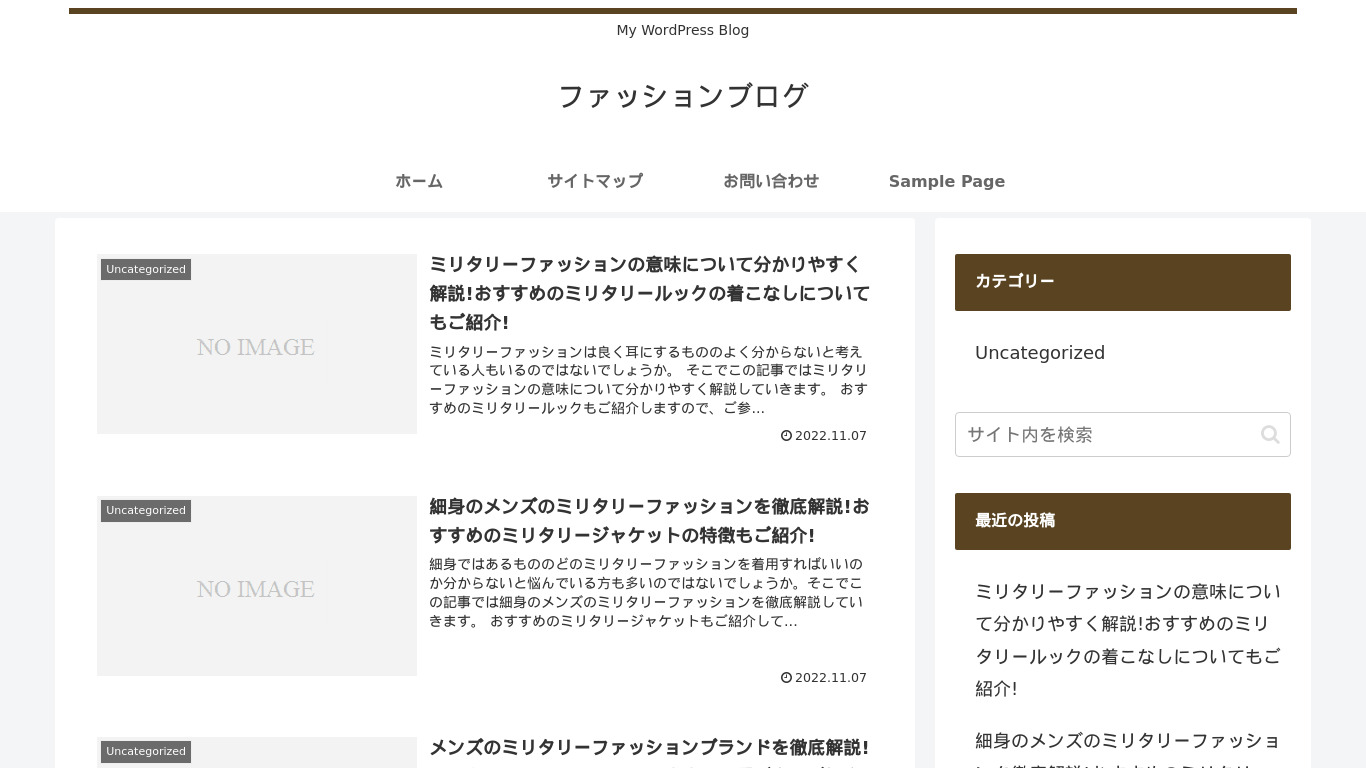Click the clock icon on first post date
This screenshot has width=1366, height=768.
tap(786, 436)
